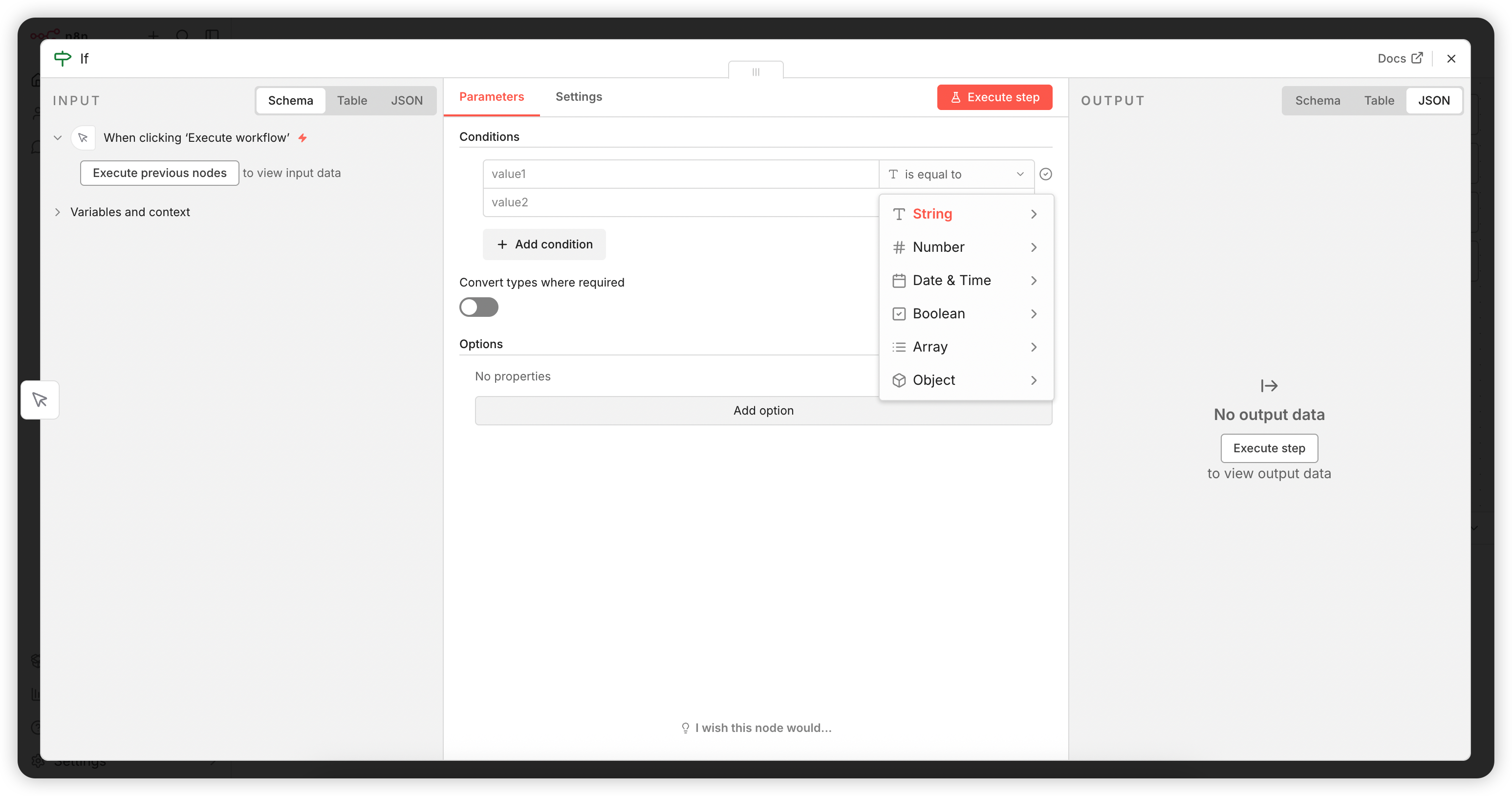Click Execute previous nodes button
The width and height of the screenshot is (1512, 796).
tap(159, 173)
